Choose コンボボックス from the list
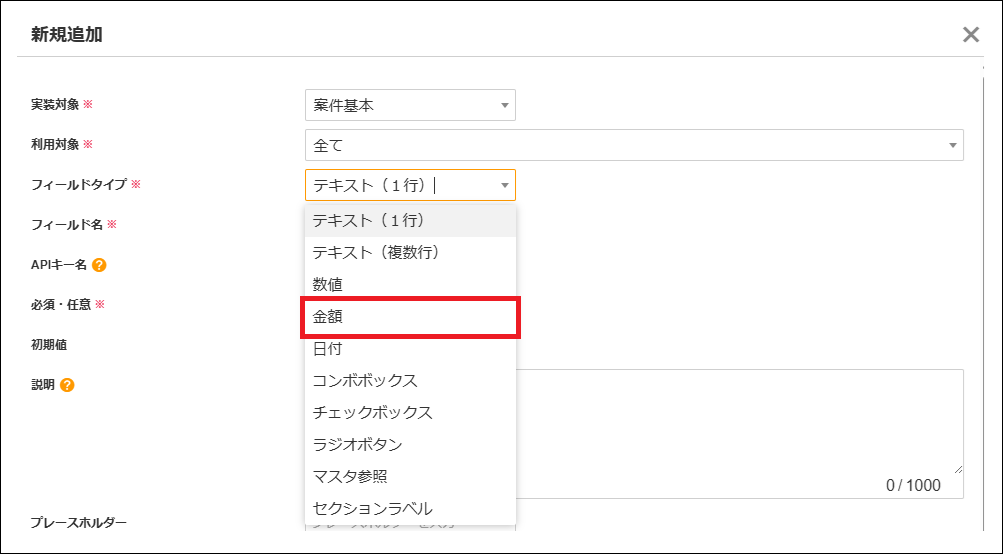This screenshot has width=1004, height=555. [x=410, y=380]
